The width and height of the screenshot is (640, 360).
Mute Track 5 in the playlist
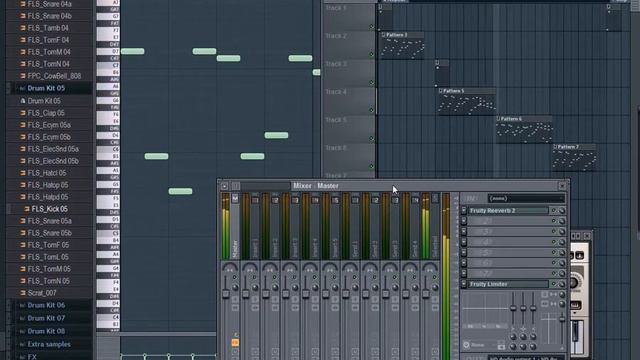click(x=371, y=138)
